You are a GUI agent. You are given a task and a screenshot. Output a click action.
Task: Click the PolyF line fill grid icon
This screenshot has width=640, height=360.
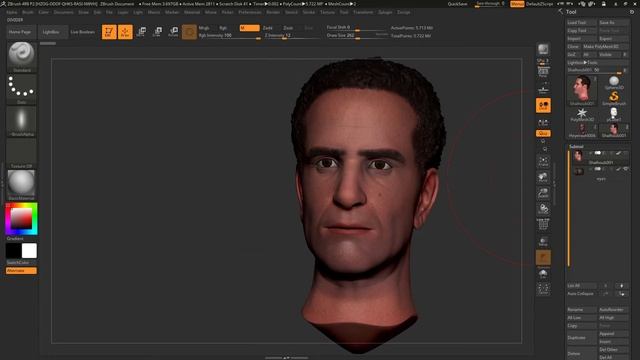point(543,224)
